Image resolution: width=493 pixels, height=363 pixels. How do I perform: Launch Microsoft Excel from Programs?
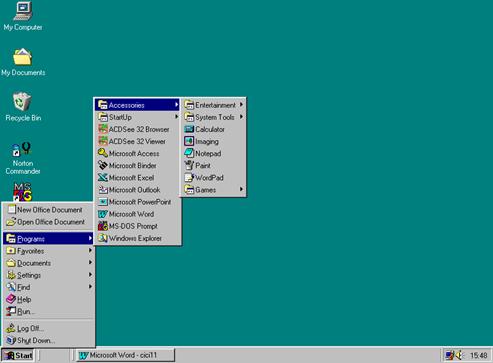138,178
